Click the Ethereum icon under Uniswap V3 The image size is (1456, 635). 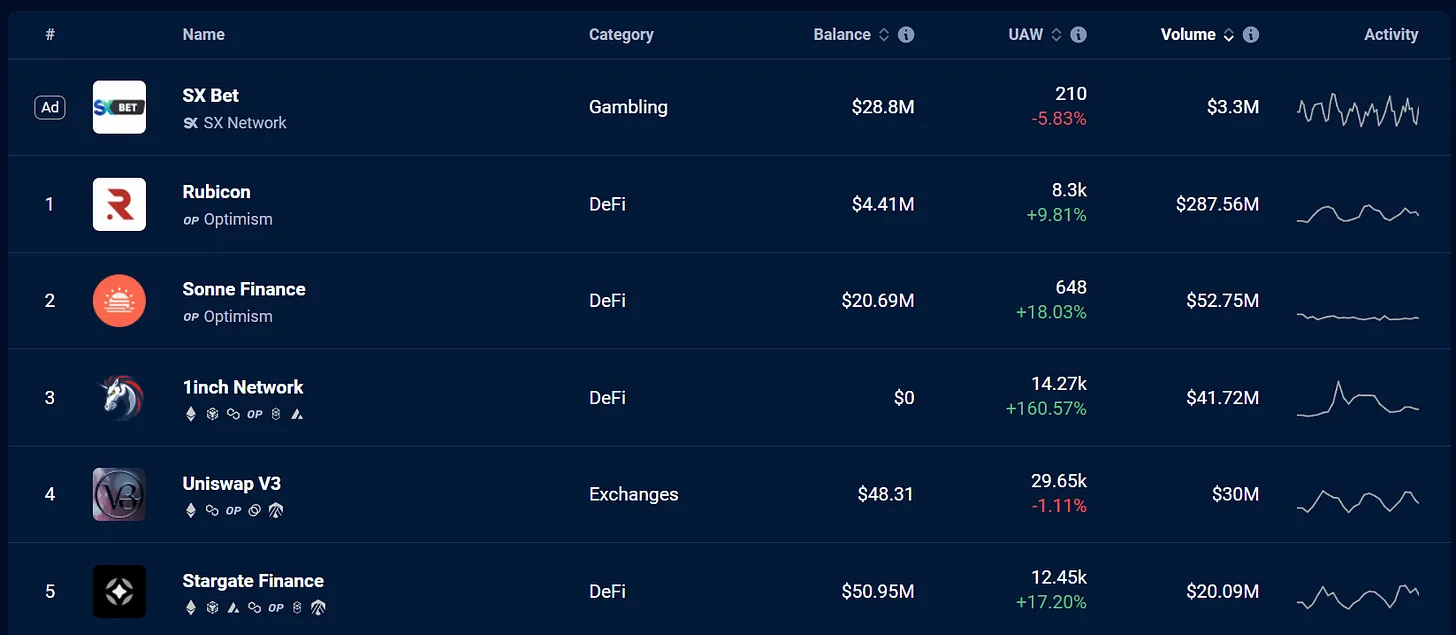tap(191, 511)
